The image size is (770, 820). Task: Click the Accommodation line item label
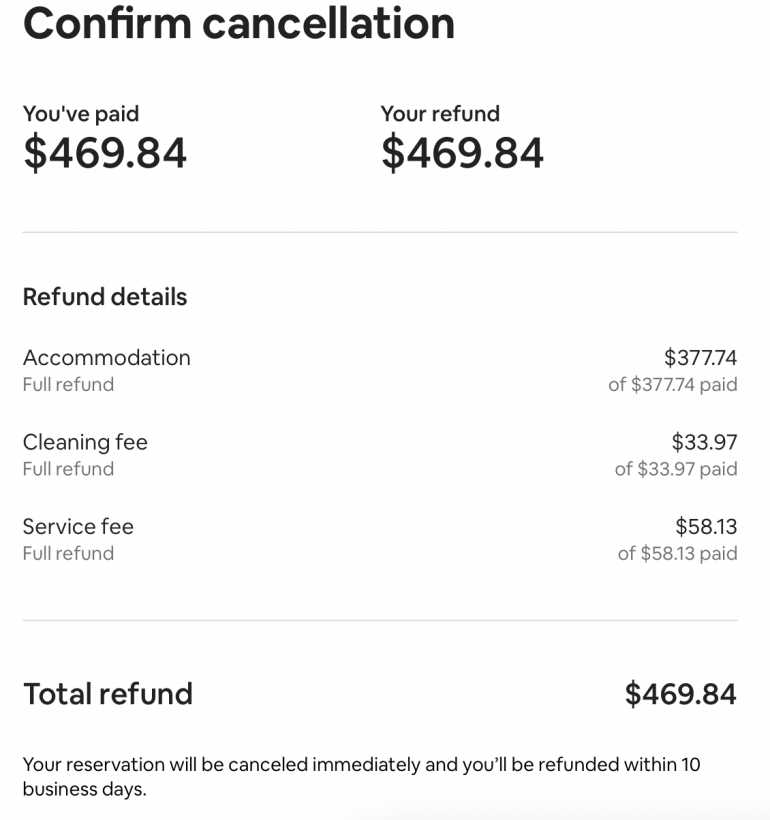(106, 358)
